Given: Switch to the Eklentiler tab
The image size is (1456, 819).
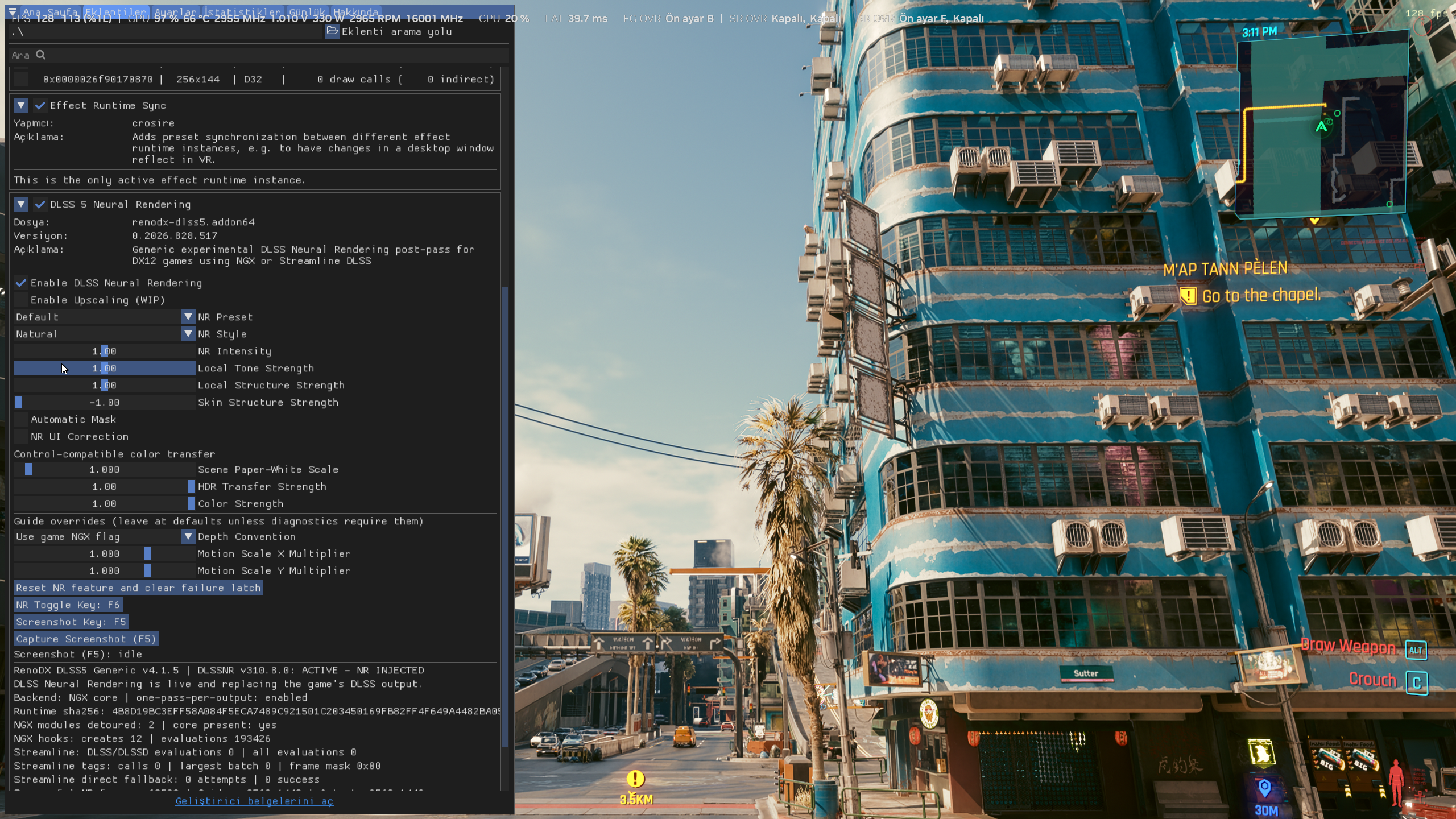Looking at the screenshot, I should click(116, 12).
